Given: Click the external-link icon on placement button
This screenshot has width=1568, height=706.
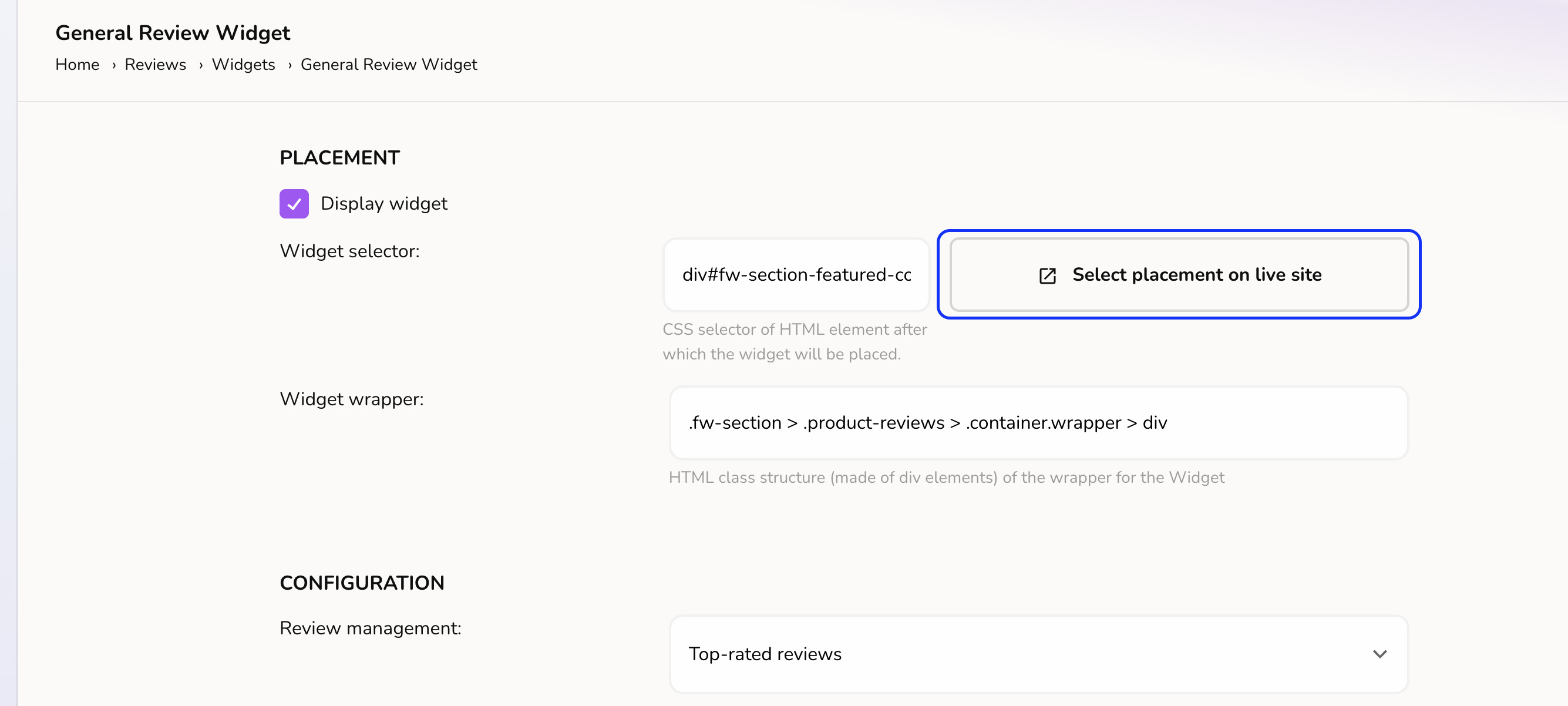Looking at the screenshot, I should pos(1047,275).
